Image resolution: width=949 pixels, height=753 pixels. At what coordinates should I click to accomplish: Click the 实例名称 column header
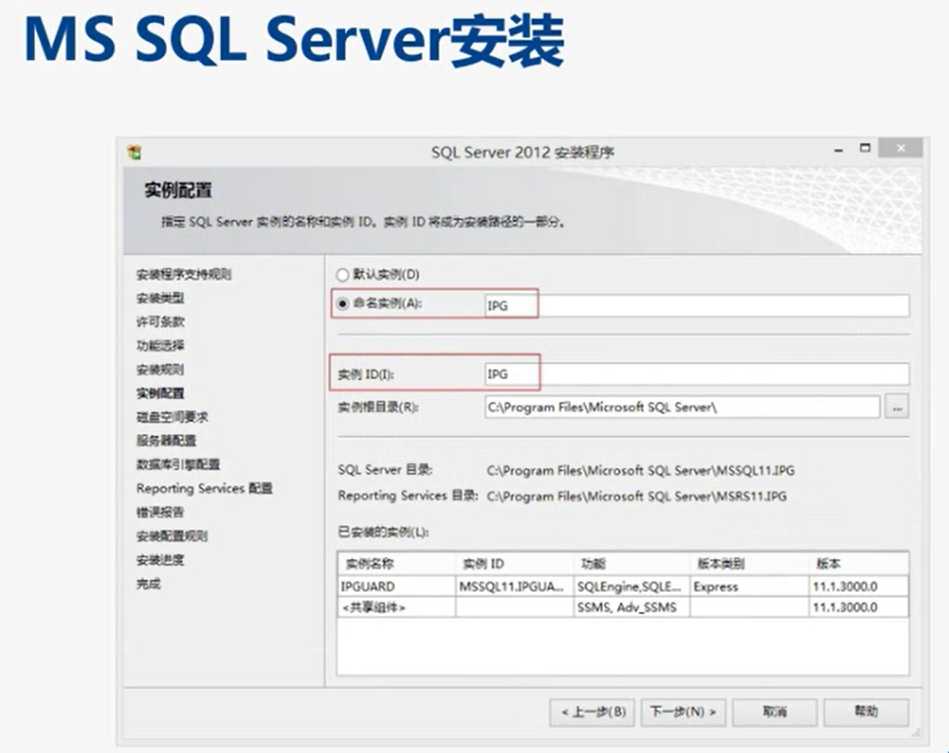click(396, 564)
